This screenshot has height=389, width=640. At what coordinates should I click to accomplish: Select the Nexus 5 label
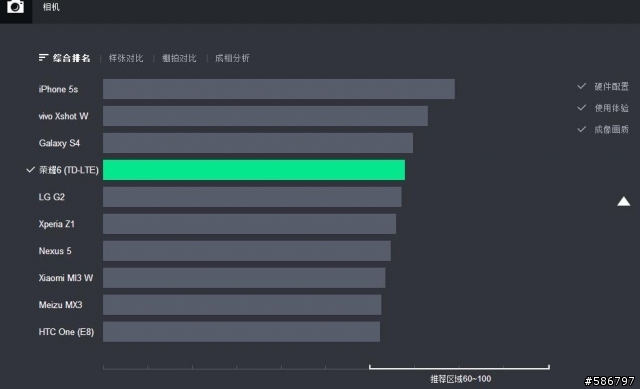[55, 251]
